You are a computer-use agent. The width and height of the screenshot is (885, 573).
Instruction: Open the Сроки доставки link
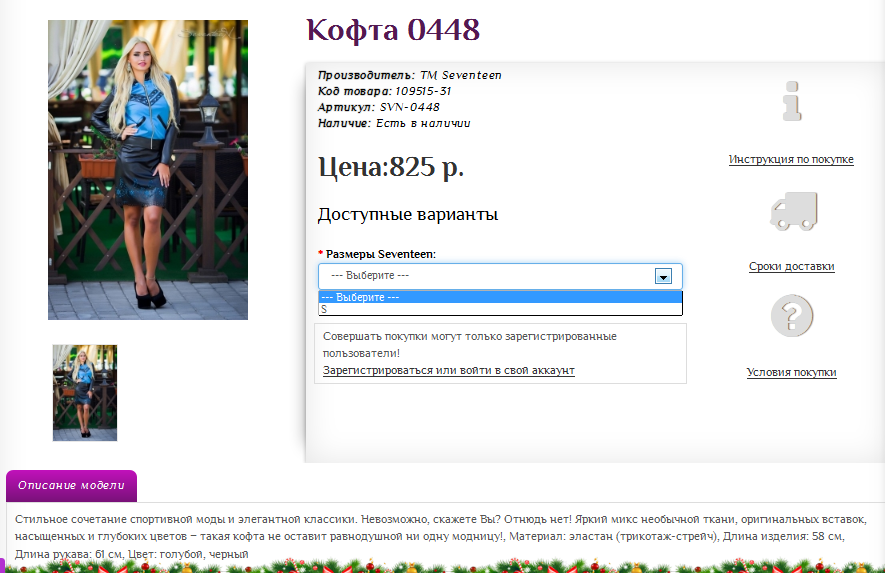[x=791, y=266]
